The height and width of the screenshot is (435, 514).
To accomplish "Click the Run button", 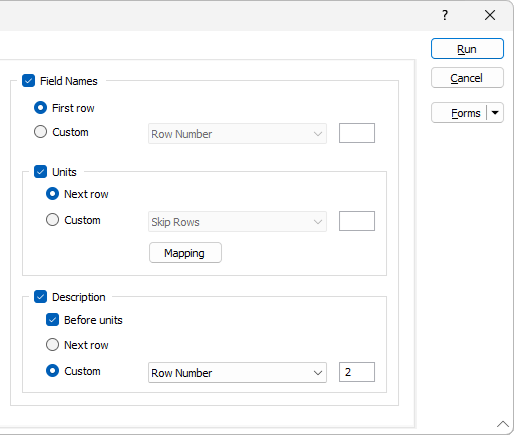I will click(467, 49).
